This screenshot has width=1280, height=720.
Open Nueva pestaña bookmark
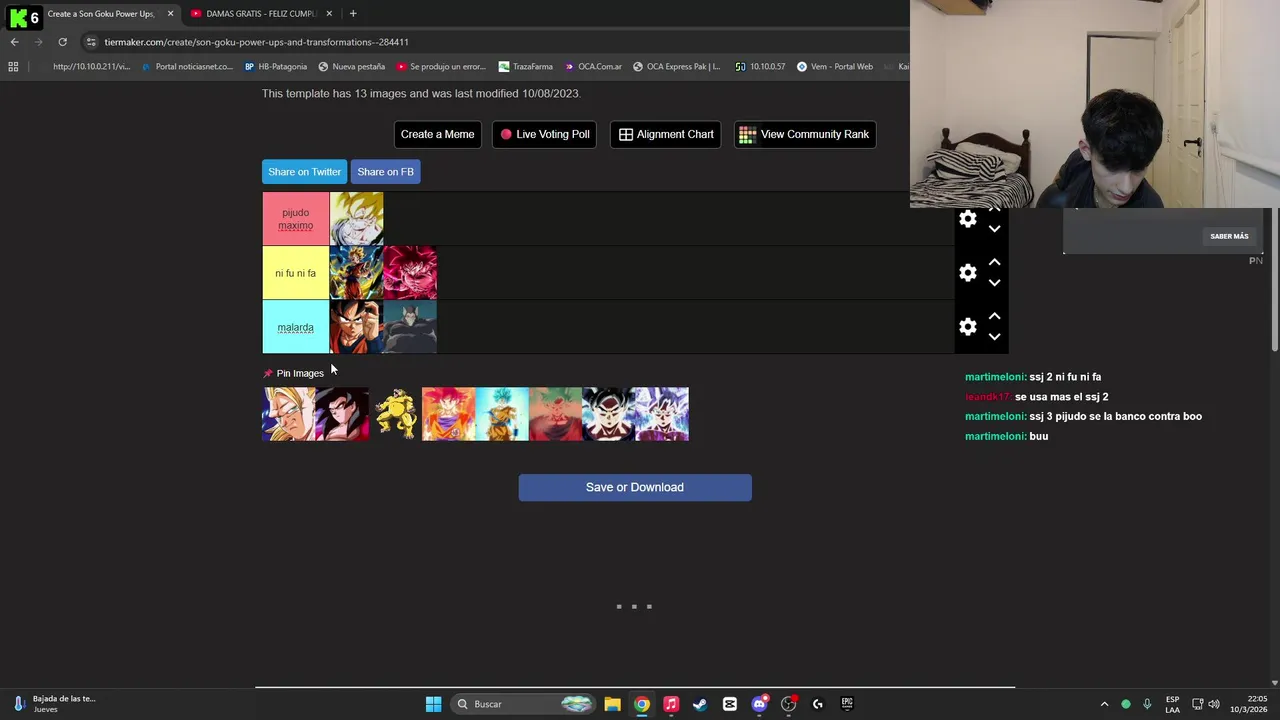tap(352, 67)
